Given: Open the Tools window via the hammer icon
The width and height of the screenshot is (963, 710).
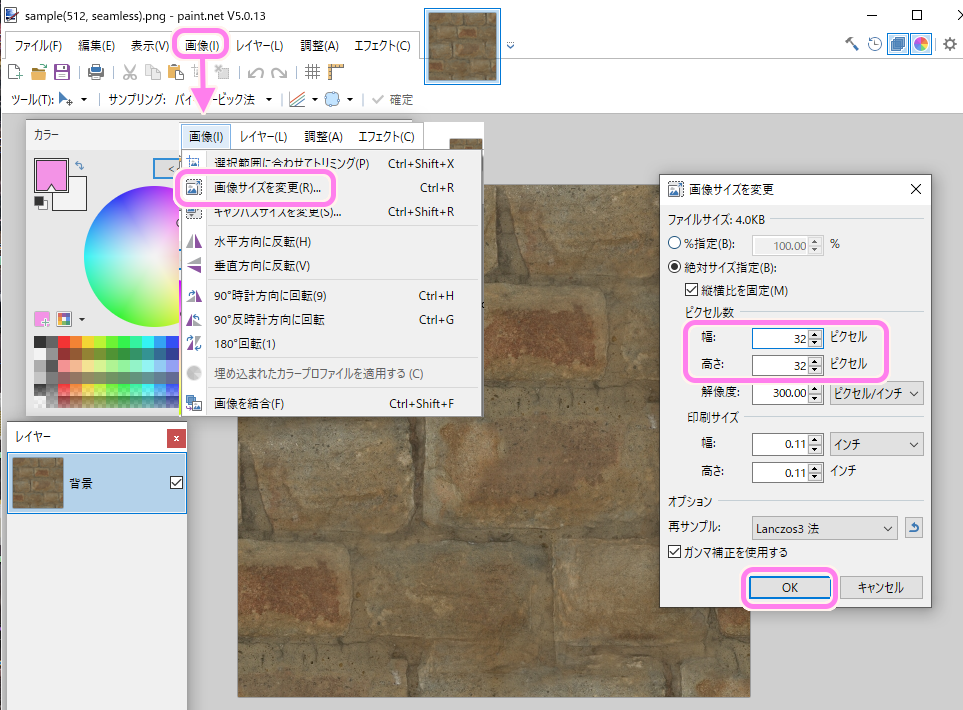Looking at the screenshot, I should point(851,45).
